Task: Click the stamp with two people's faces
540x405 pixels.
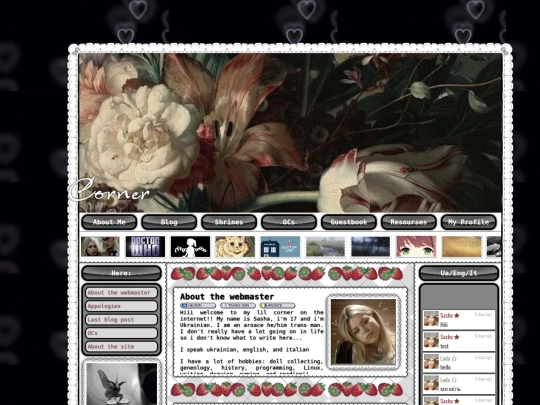Action: click(101, 247)
